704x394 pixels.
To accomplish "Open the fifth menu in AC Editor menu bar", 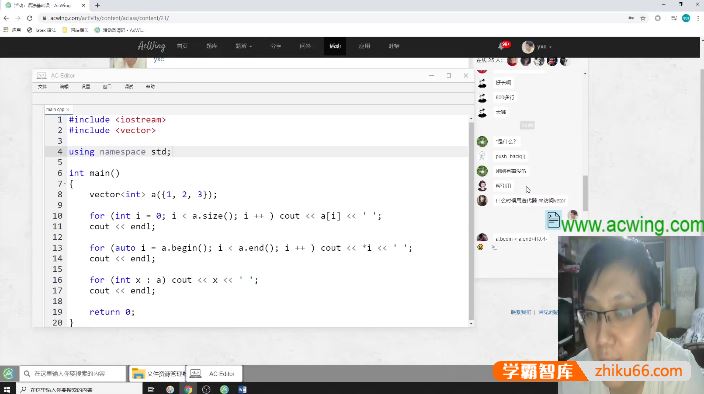I will click(x=129, y=87).
